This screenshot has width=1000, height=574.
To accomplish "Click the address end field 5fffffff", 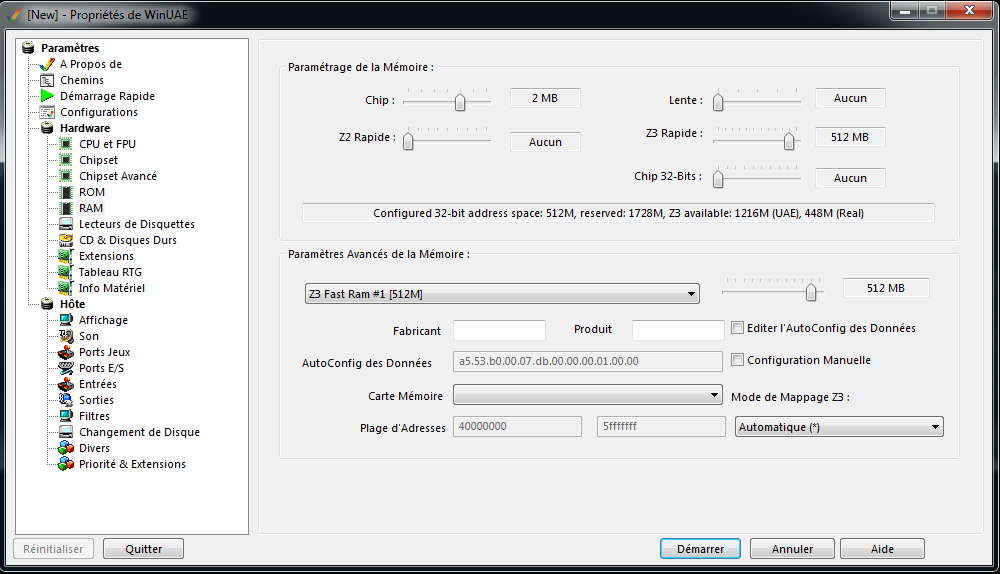I will [x=661, y=426].
